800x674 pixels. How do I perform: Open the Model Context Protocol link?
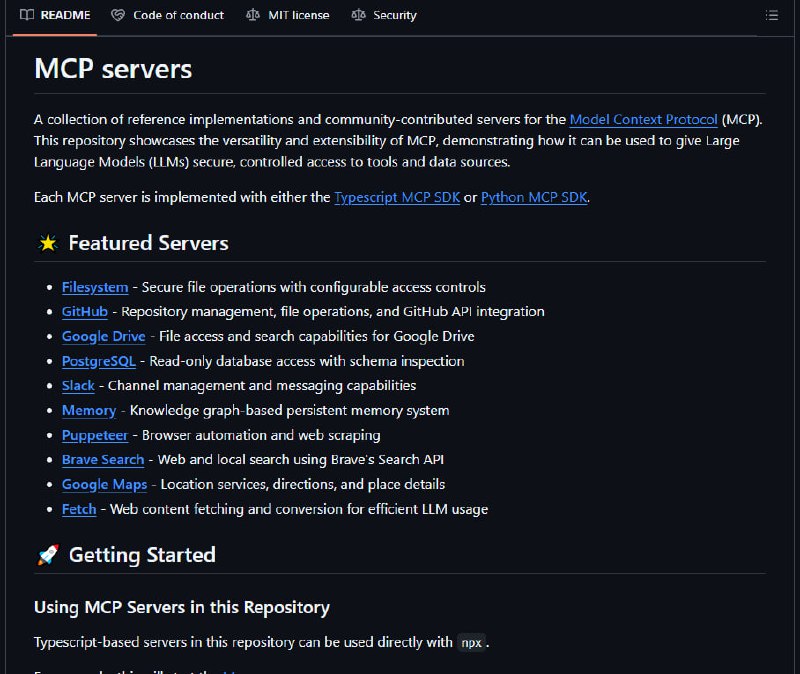[x=643, y=119]
